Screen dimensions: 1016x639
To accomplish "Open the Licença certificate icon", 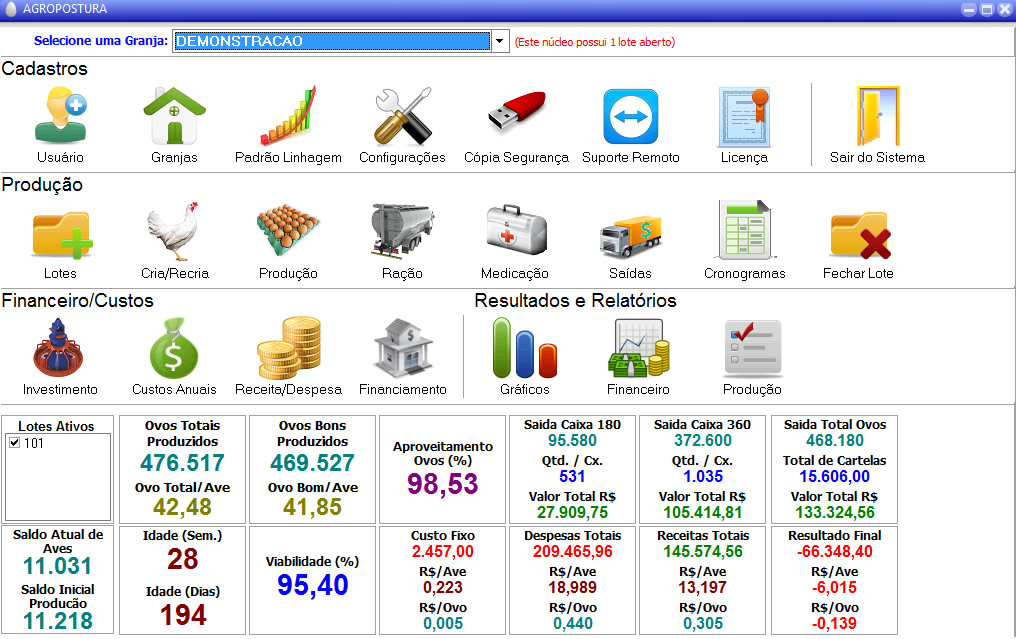I will (744, 116).
